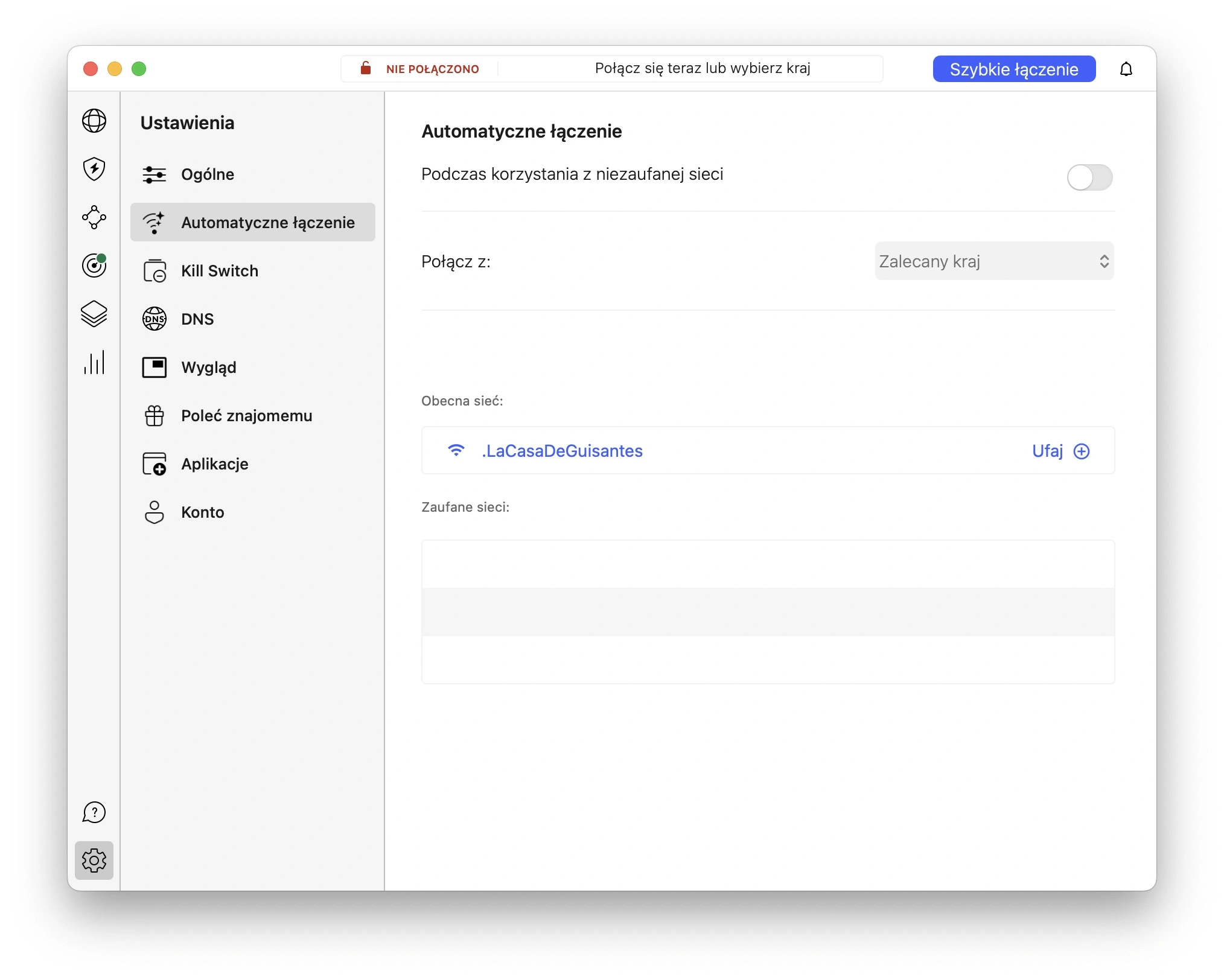Screen dimensions: 1224x980
Task: Go to Wygląd settings
Action: (x=253, y=367)
